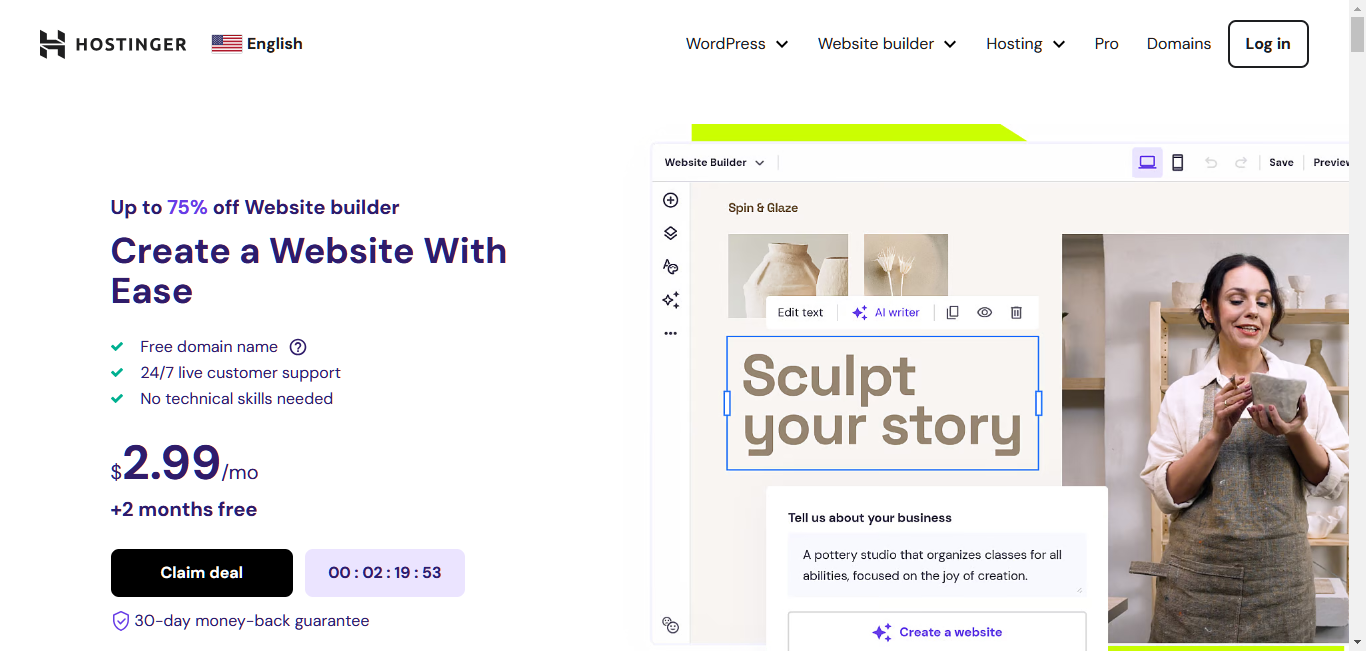1366x651 pixels.
Task: Expand the Website builder nav menu
Action: tap(887, 44)
